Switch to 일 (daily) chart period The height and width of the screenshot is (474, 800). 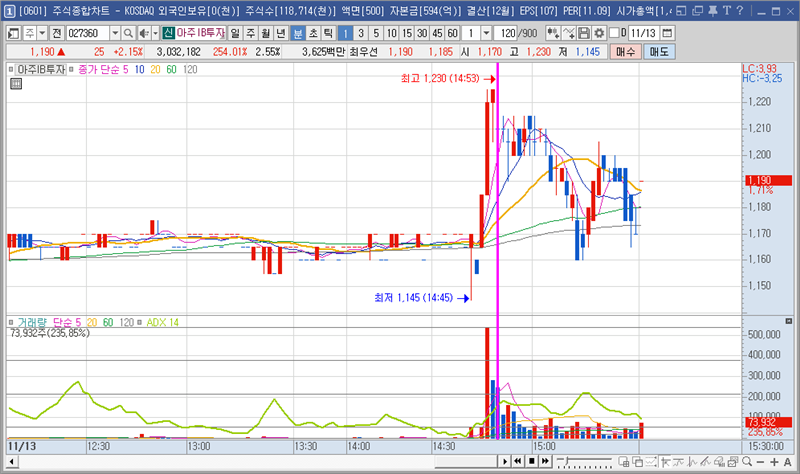pos(235,33)
